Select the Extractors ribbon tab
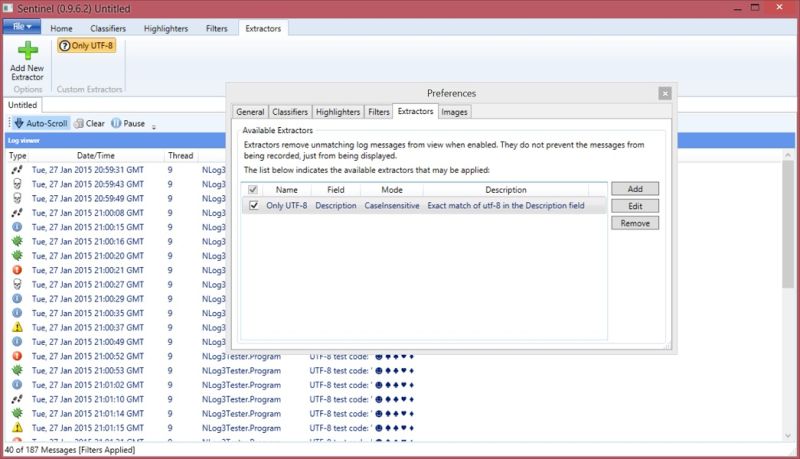 point(263,29)
